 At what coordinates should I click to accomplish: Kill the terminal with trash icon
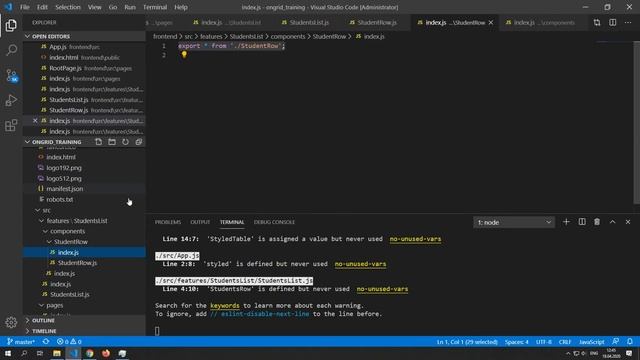pyautogui.click(x=597, y=222)
